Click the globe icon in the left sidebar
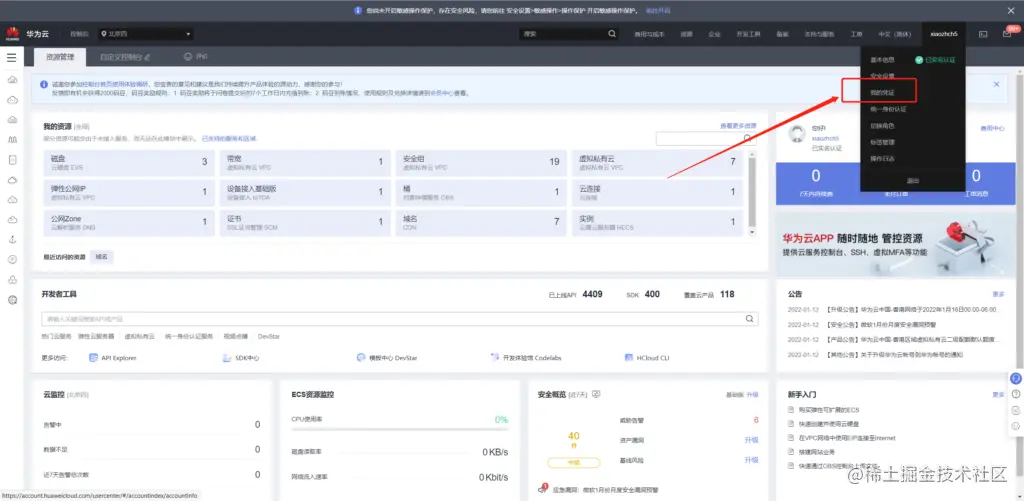Image resolution: width=1024 pixels, height=501 pixels. point(12,300)
